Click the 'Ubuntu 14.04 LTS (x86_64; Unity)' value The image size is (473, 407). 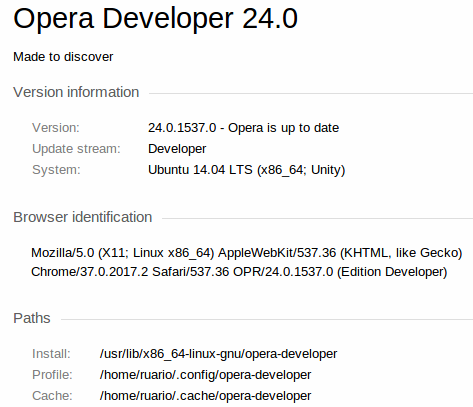click(x=246, y=170)
